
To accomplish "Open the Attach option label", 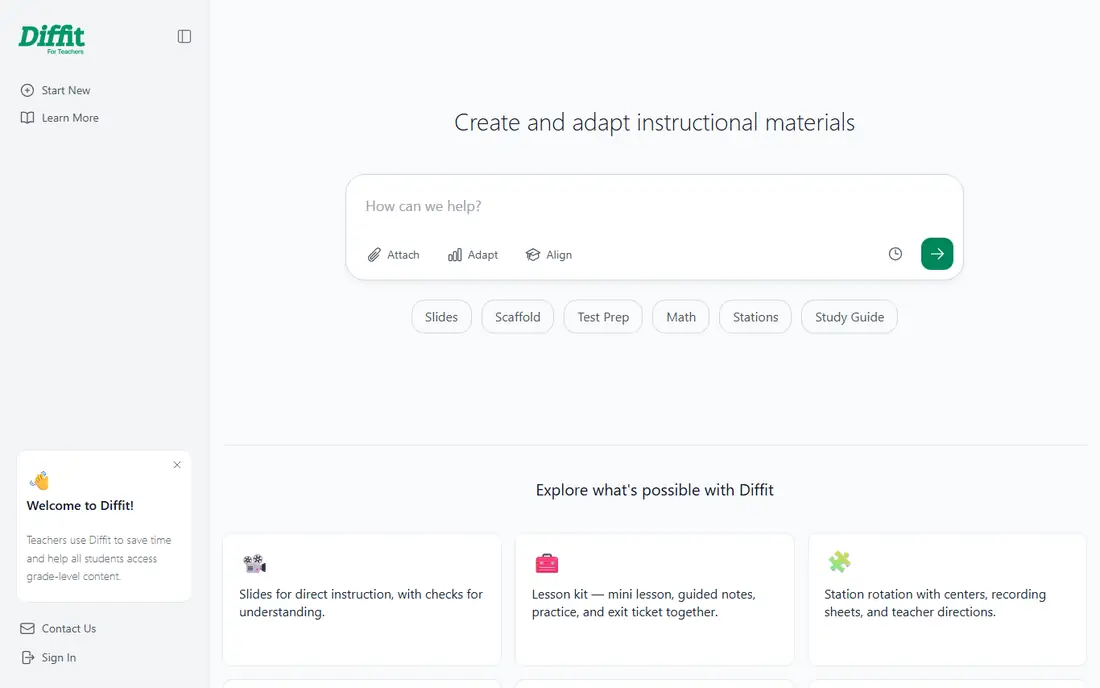I will click(403, 255).
